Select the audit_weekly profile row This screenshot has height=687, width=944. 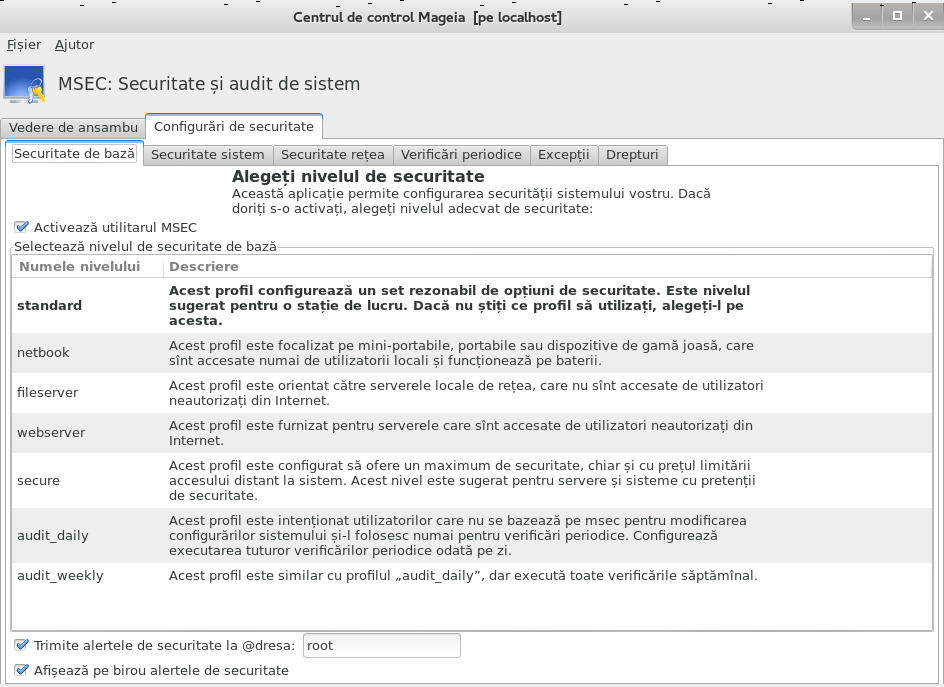click(471, 576)
